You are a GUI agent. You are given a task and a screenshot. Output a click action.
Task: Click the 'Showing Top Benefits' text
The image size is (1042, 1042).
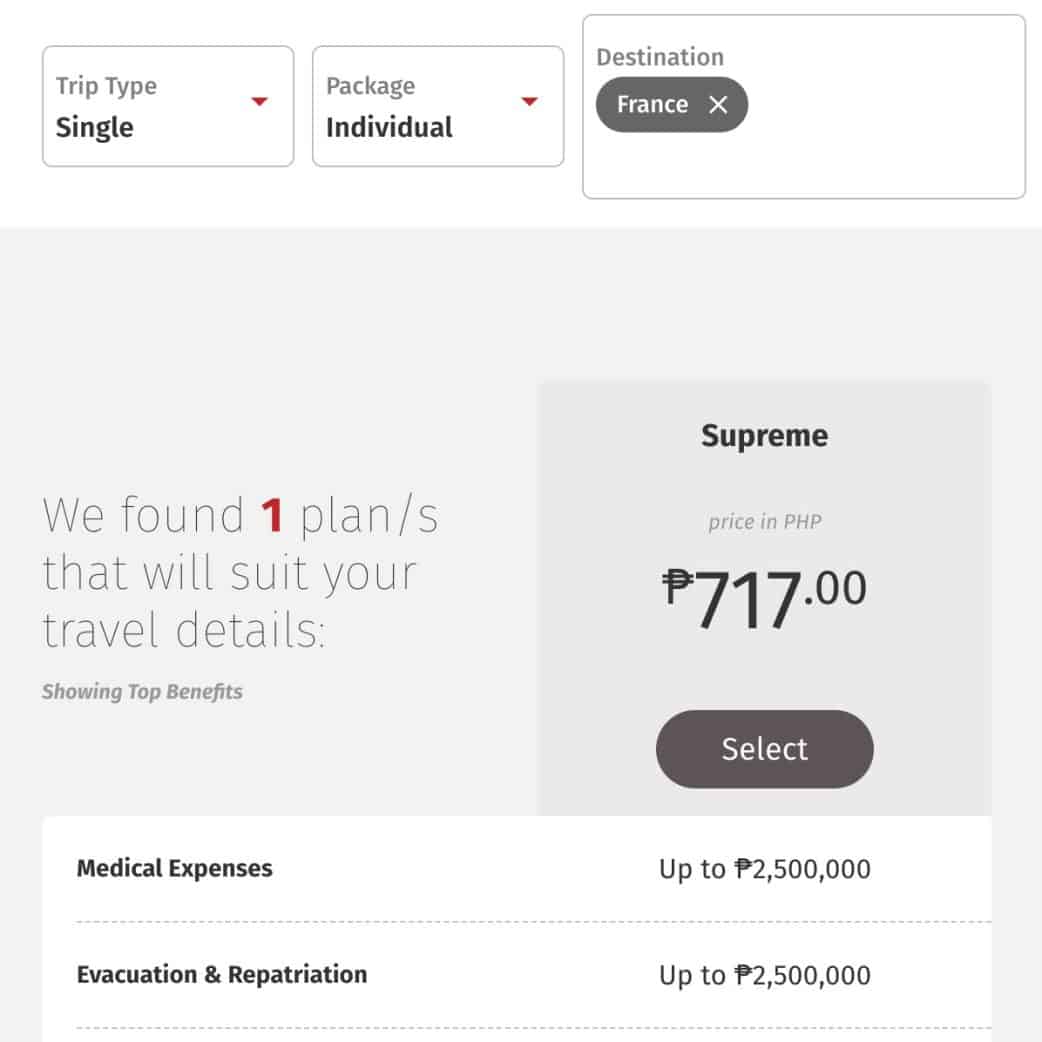(142, 692)
